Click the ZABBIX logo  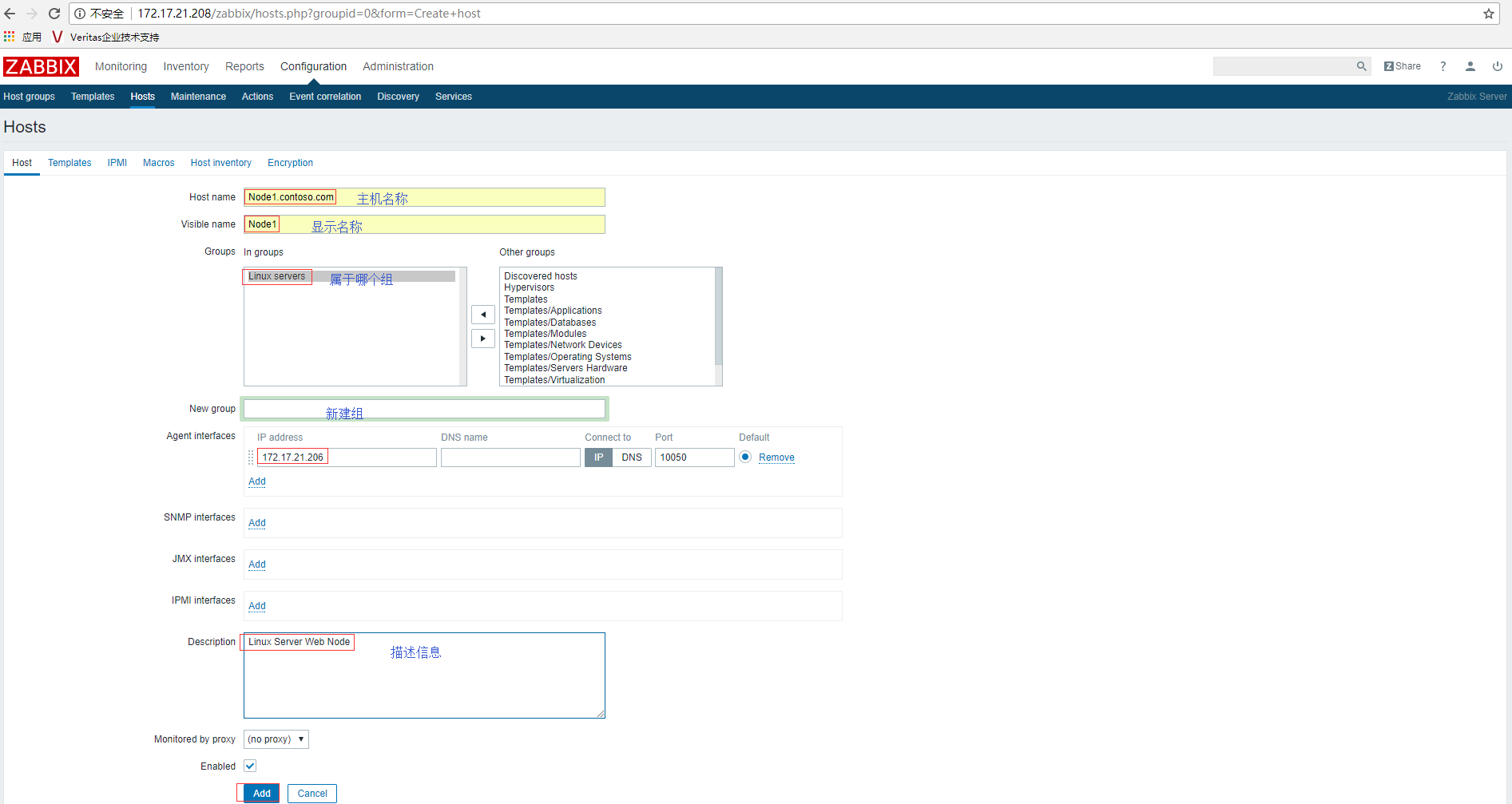[x=41, y=66]
